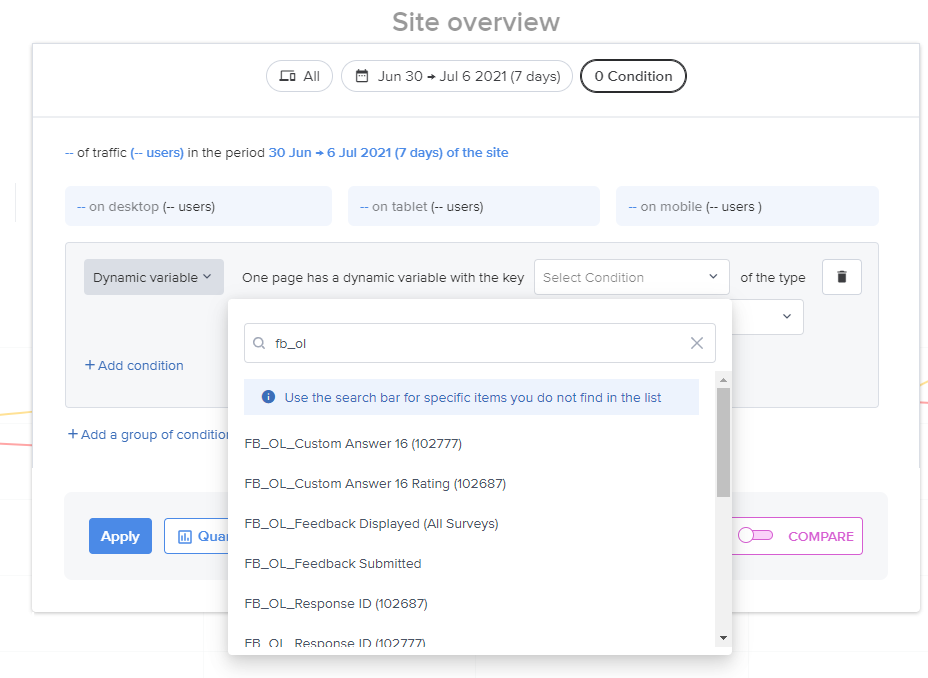Open the 0 Condition filter pill
928x678 pixels.
point(633,76)
